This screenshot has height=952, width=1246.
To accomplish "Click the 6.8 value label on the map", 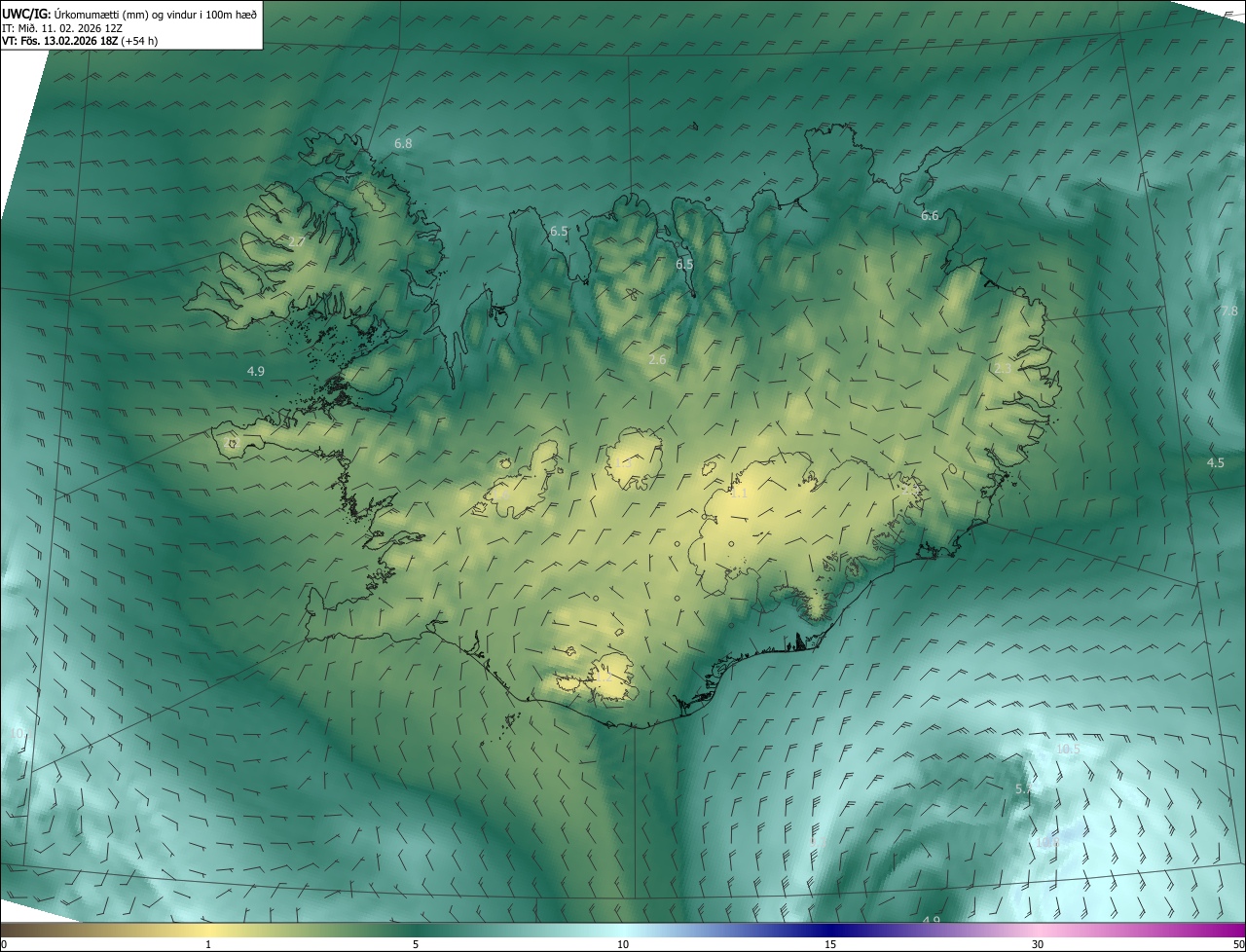I will click(x=403, y=143).
